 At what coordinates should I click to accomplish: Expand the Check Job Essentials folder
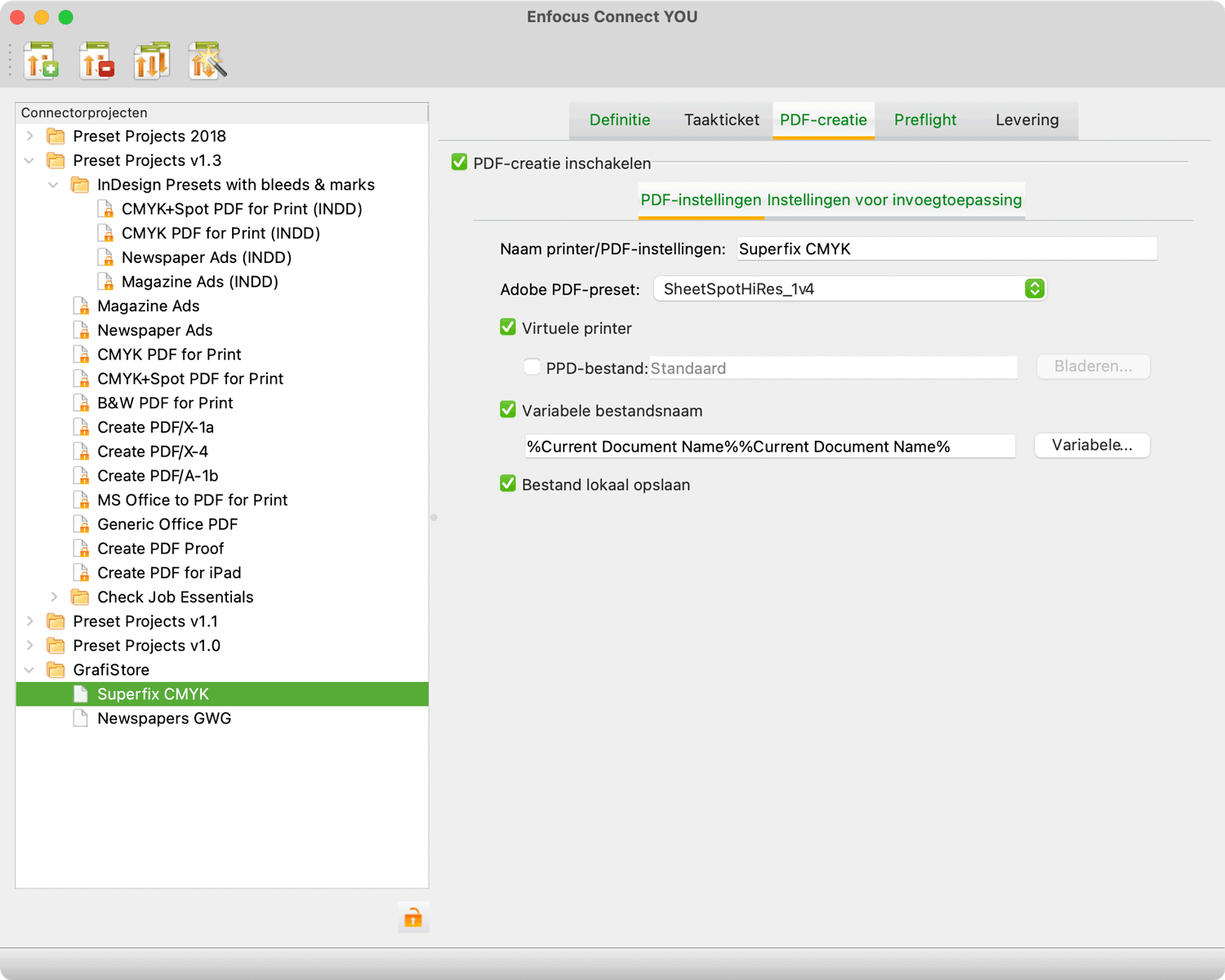[x=54, y=597]
